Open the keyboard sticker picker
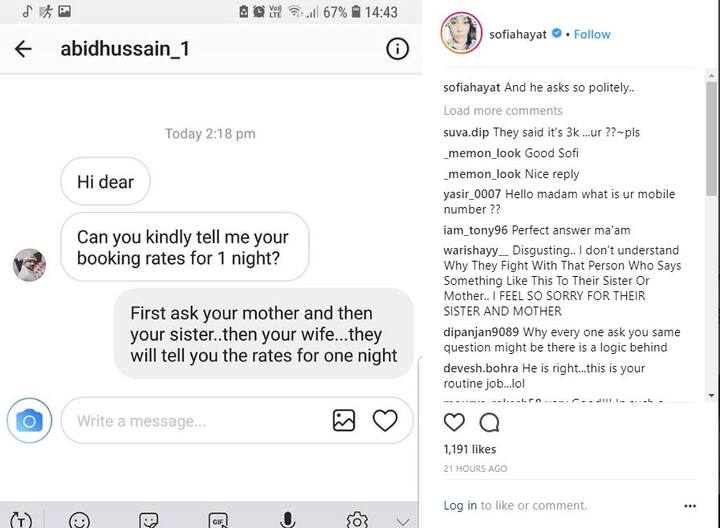 coord(149,520)
